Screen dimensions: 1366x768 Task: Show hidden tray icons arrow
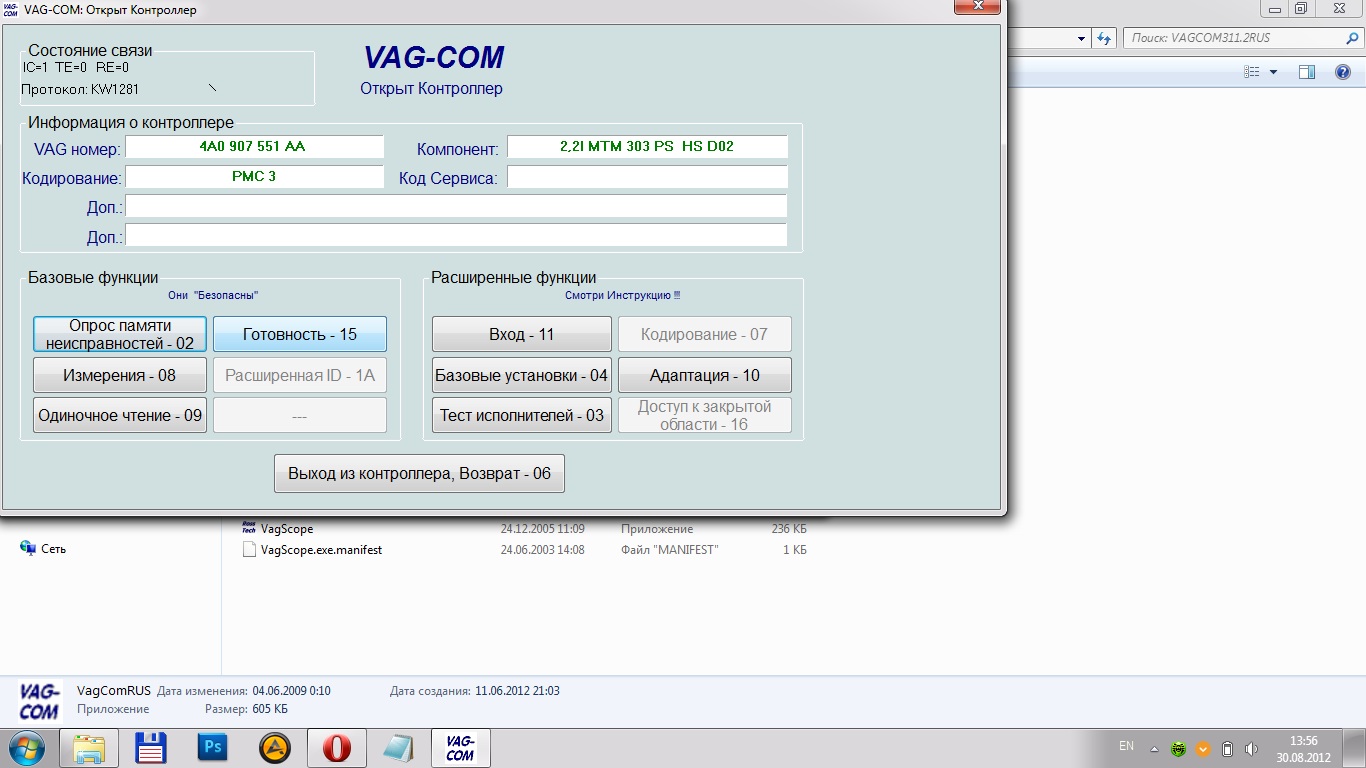[1154, 748]
